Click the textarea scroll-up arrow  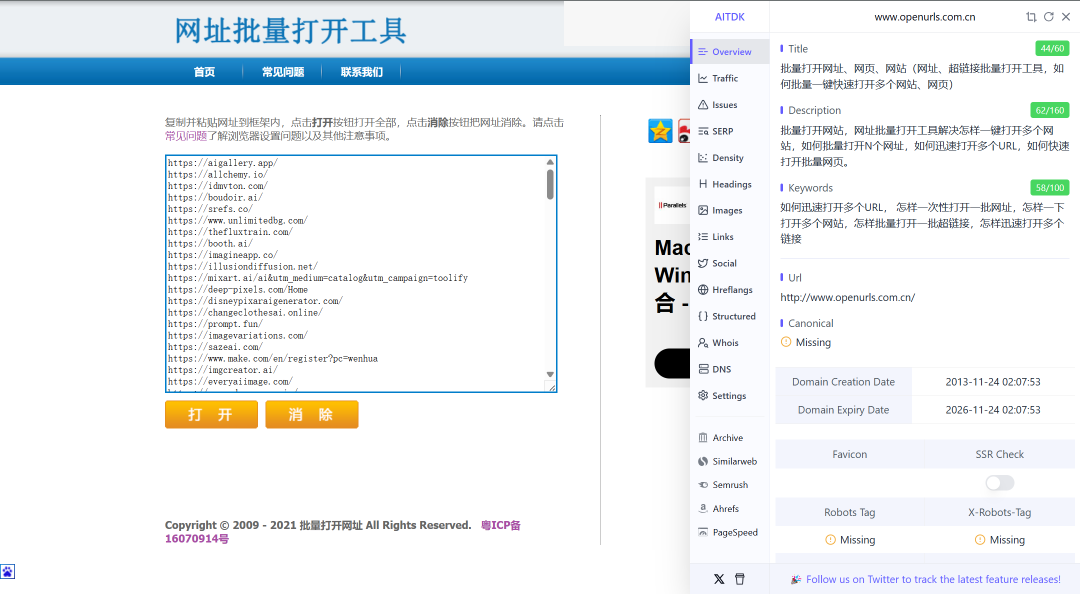[550, 163]
